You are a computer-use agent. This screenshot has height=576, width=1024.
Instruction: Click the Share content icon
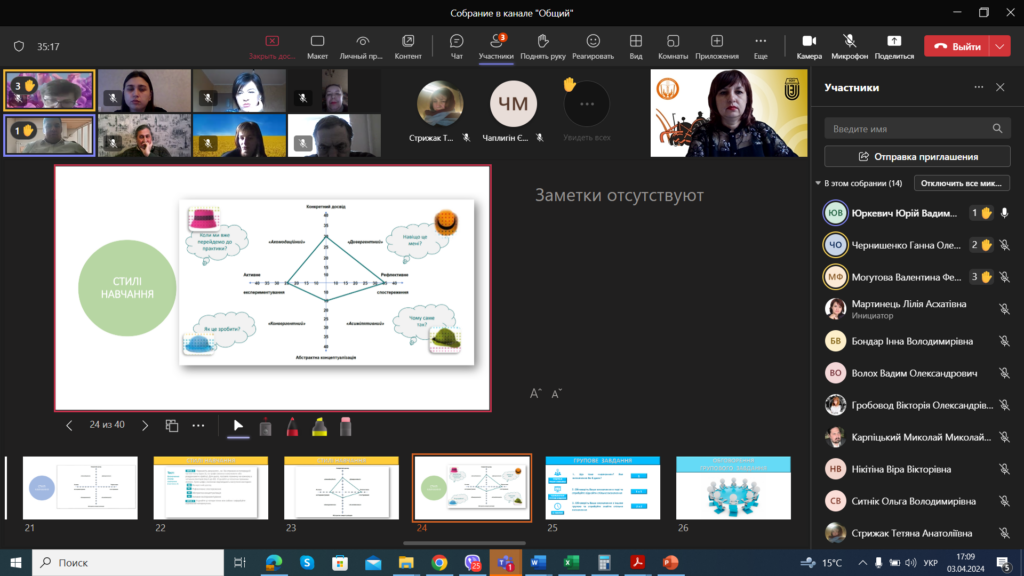click(x=894, y=46)
